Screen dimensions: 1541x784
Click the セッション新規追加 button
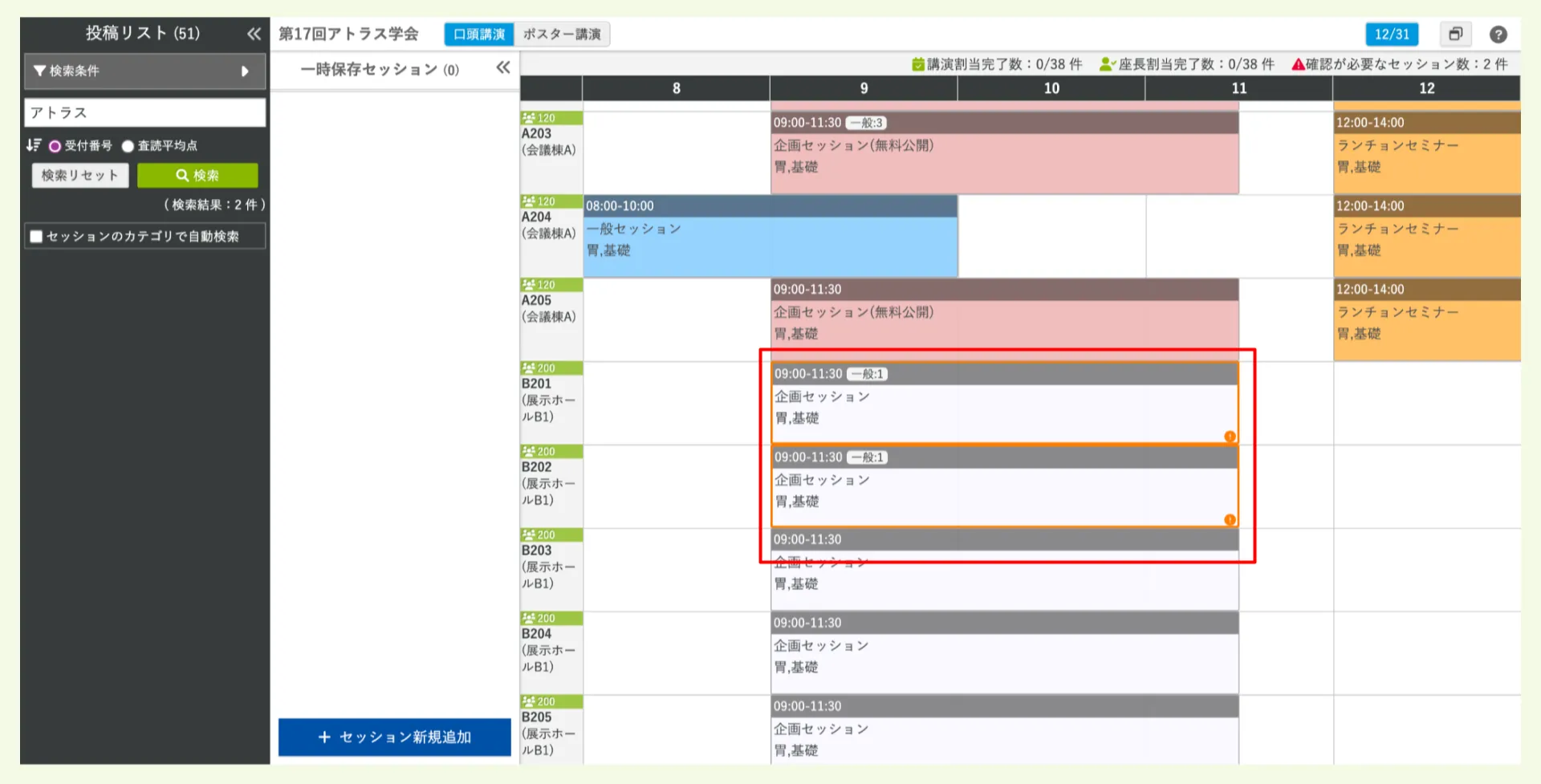point(394,737)
